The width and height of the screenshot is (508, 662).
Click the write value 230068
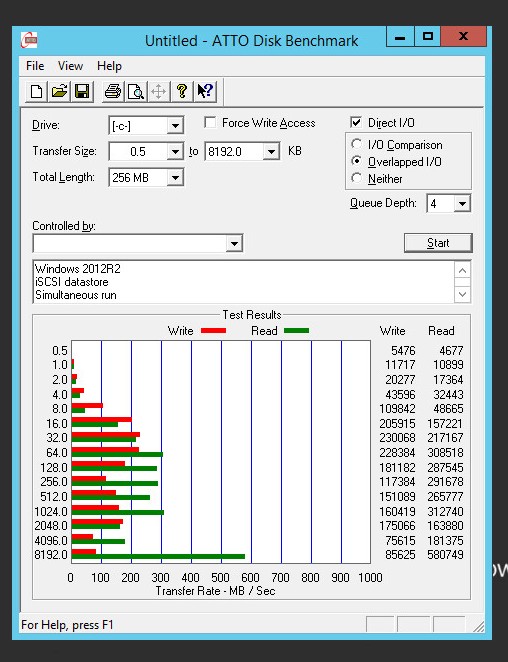(397, 438)
